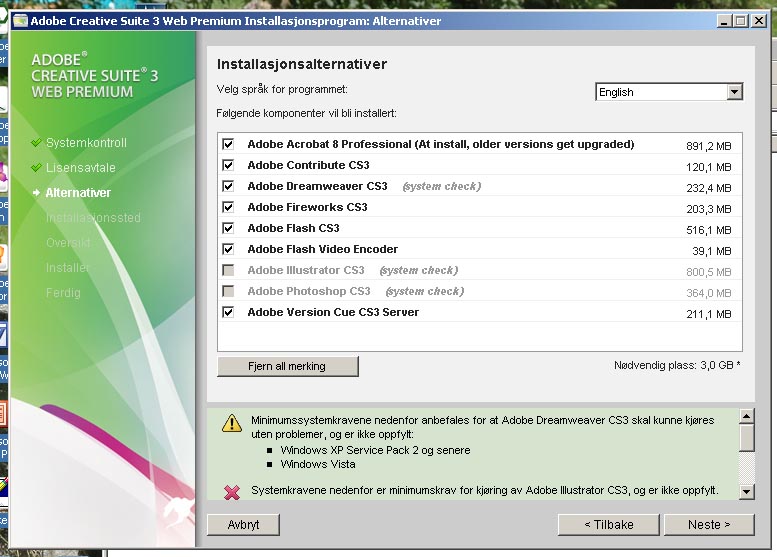Screen dimensions: 777x557
Task: Click the Avbryt button
Action: pos(243,524)
